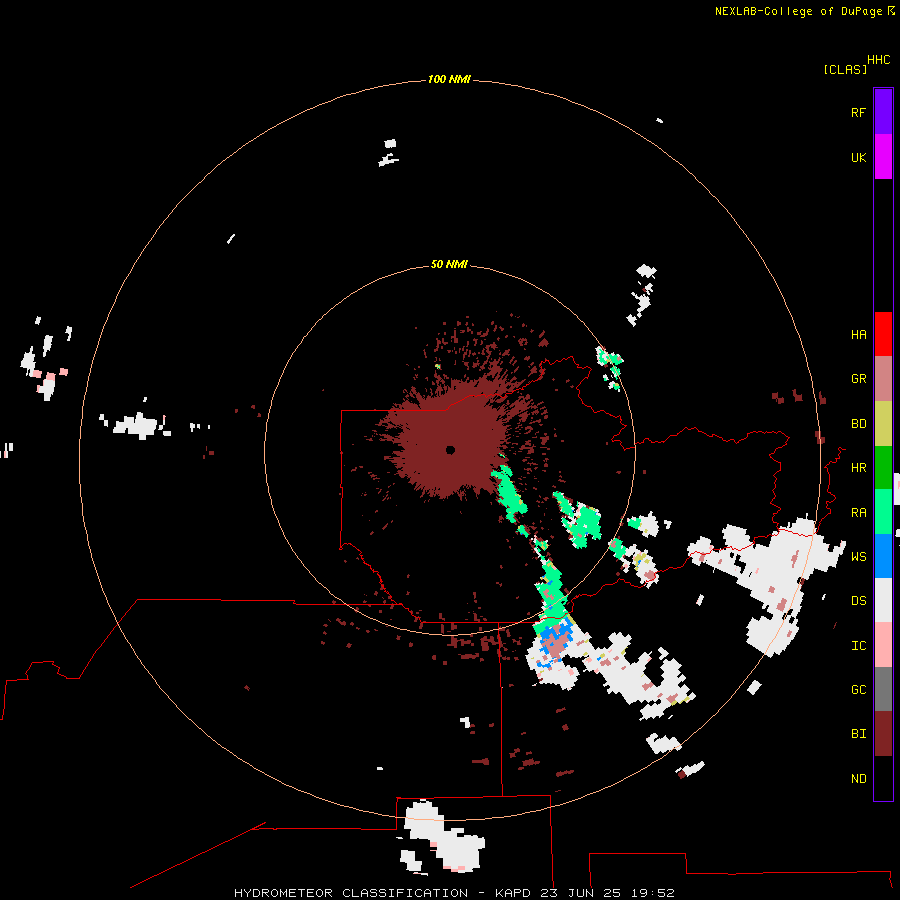
Task: Click the Hydrometeor Classification KAPD title caption
Action: (454, 893)
